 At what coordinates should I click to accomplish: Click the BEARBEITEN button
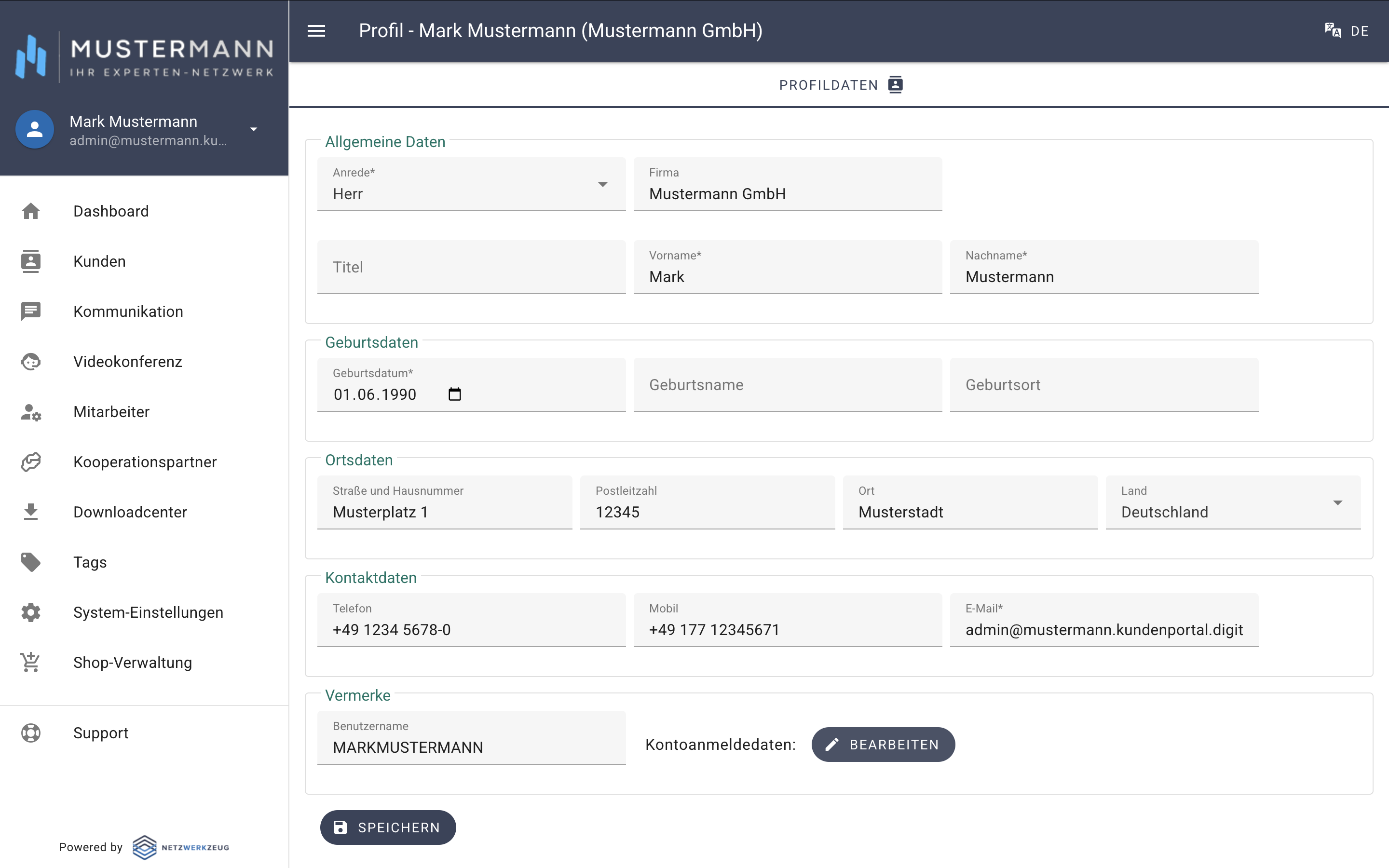click(x=883, y=745)
